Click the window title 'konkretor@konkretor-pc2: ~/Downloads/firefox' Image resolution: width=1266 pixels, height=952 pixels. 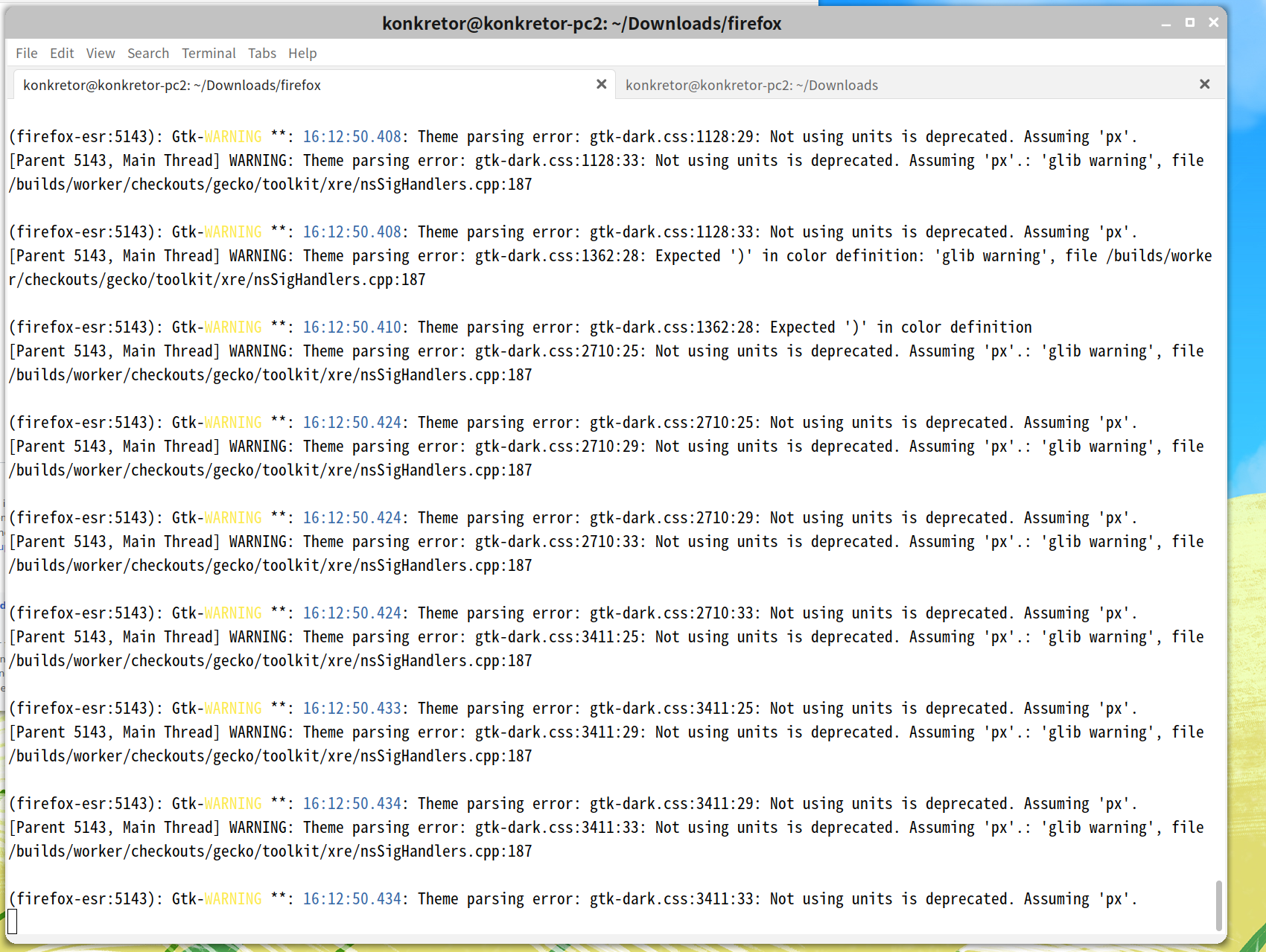(x=582, y=24)
